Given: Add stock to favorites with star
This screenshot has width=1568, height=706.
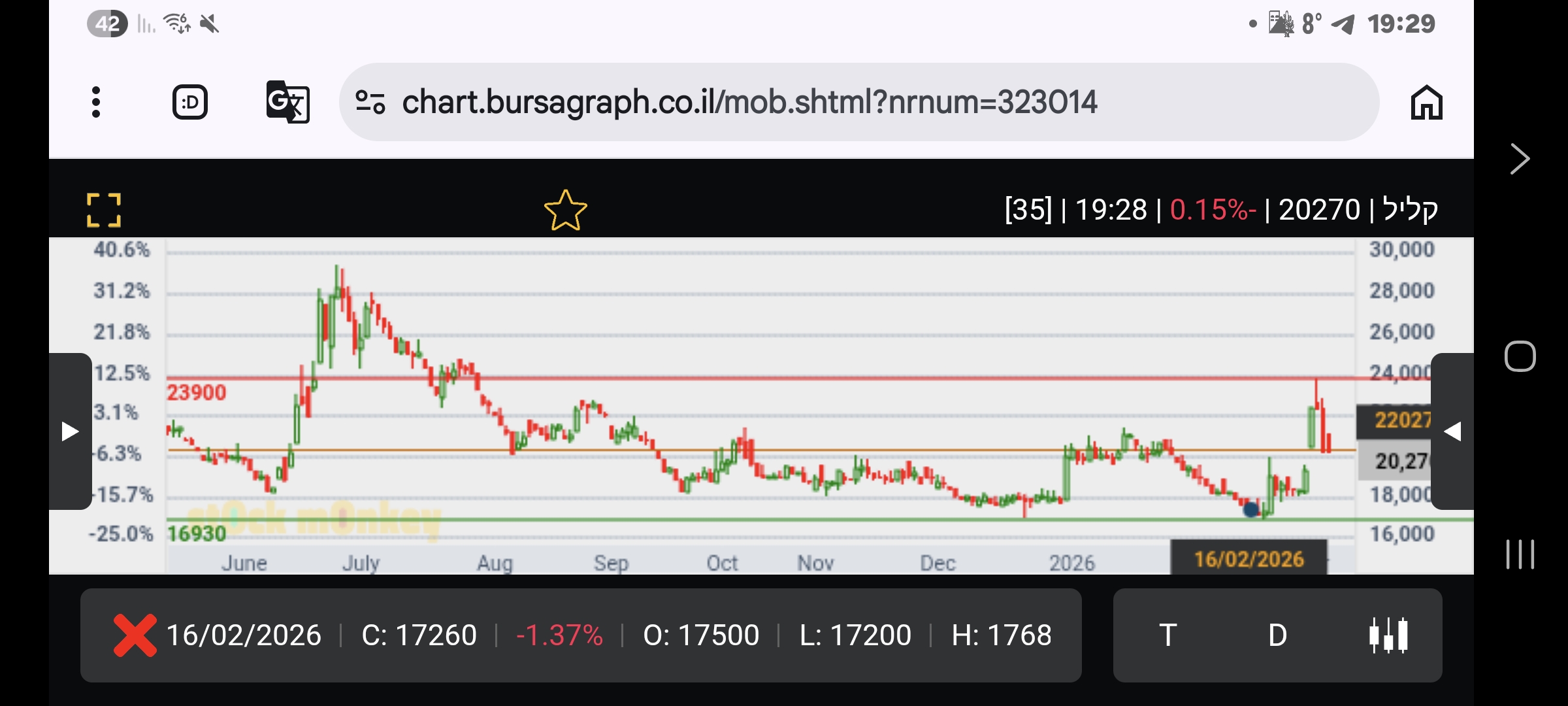Looking at the screenshot, I should [565, 210].
